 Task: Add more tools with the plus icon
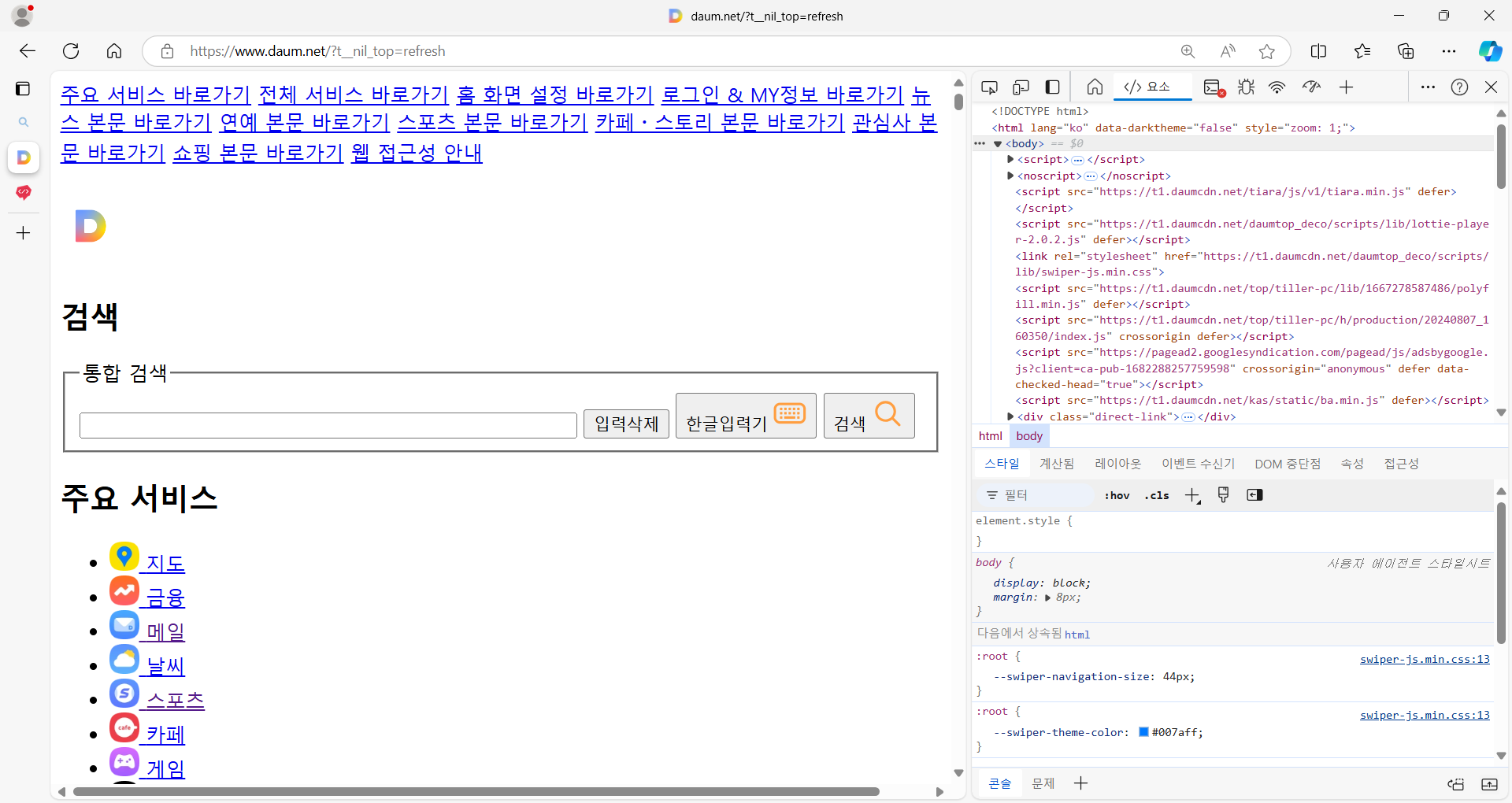[1346, 87]
